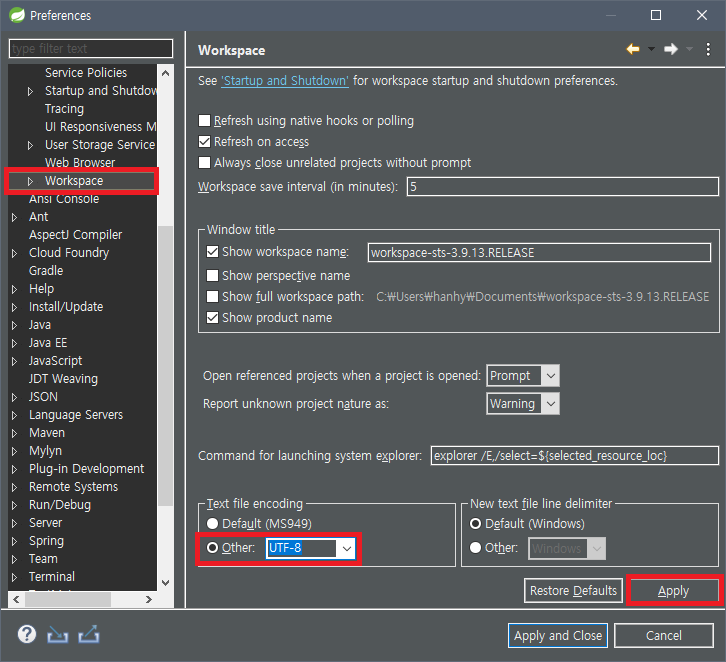Uncheck Refresh on access
This screenshot has height=662, width=726.
tap(204, 142)
